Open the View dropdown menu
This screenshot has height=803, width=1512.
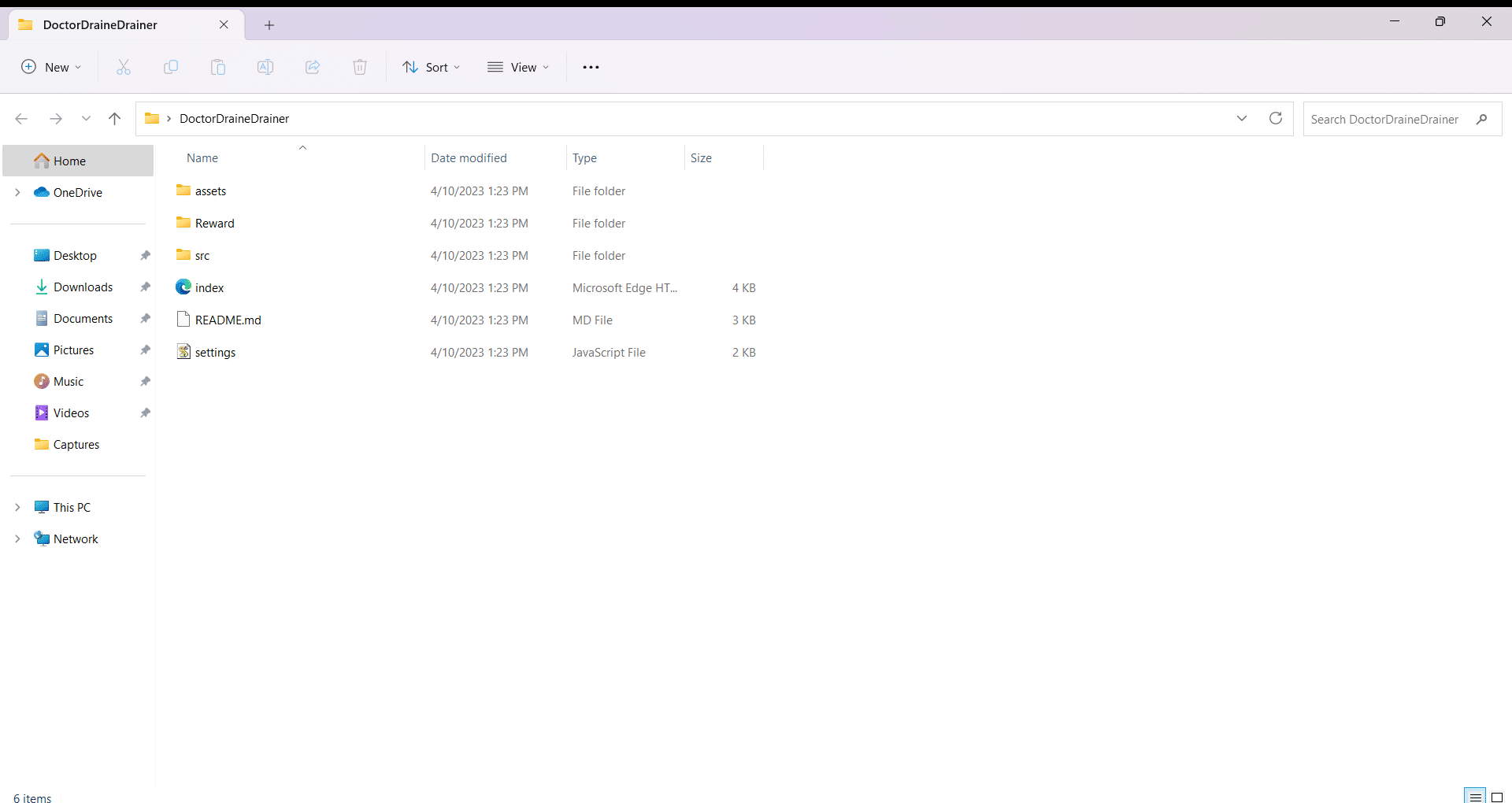(518, 68)
